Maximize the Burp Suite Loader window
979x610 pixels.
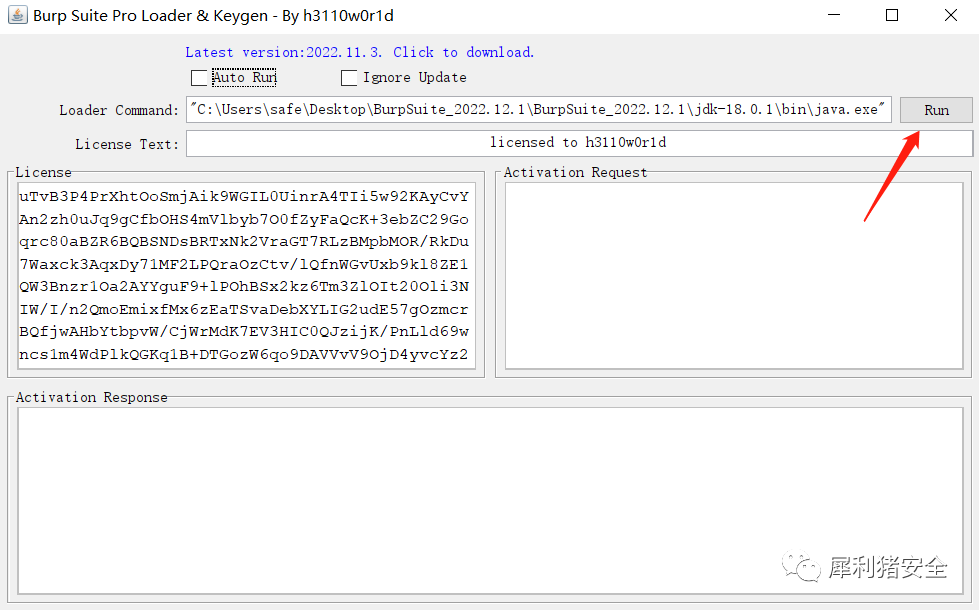(892, 15)
